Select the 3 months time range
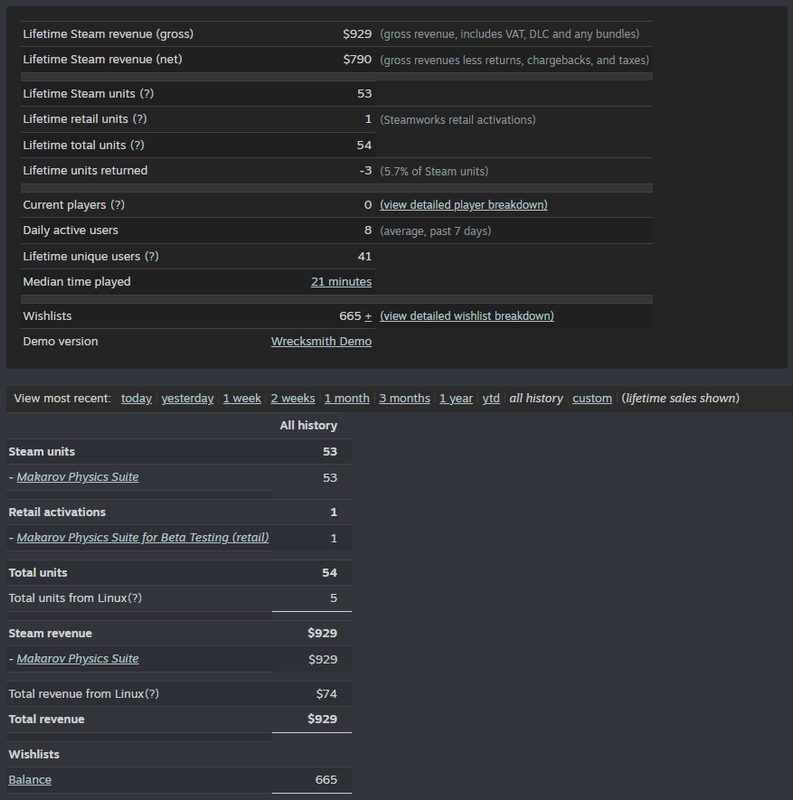 click(x=405, y=398)
